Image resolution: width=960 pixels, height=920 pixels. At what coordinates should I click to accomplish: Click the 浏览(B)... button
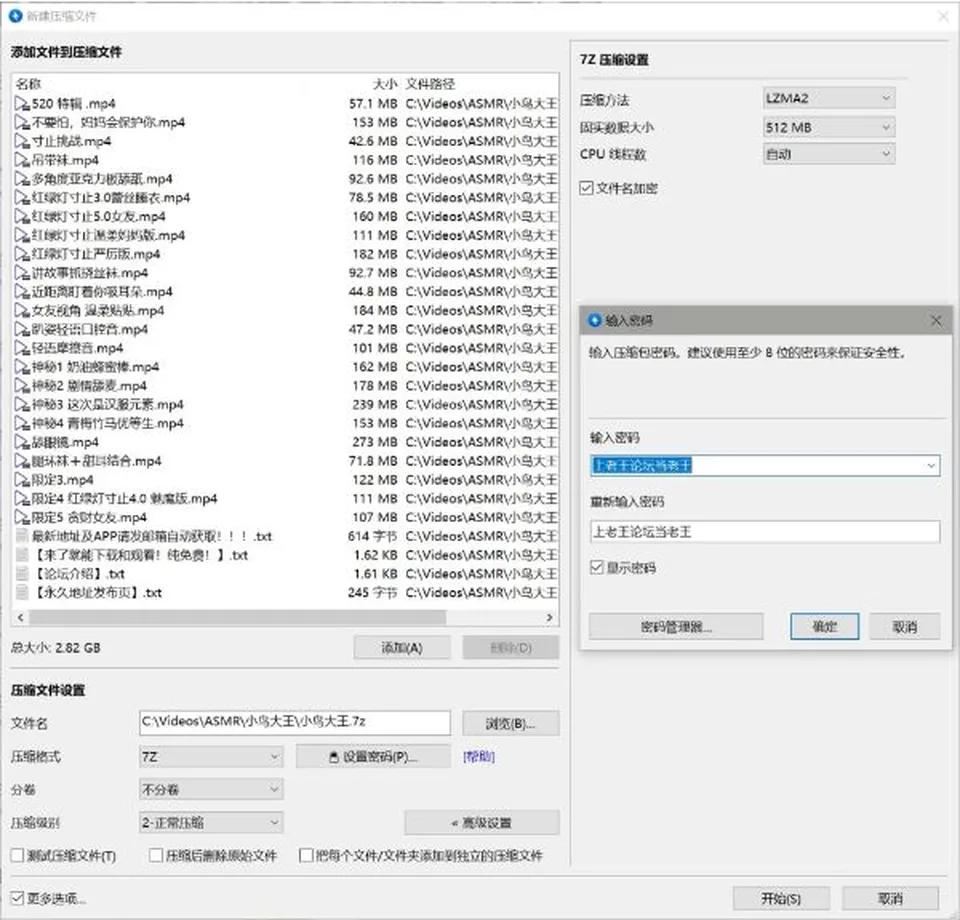pos(510,724)
